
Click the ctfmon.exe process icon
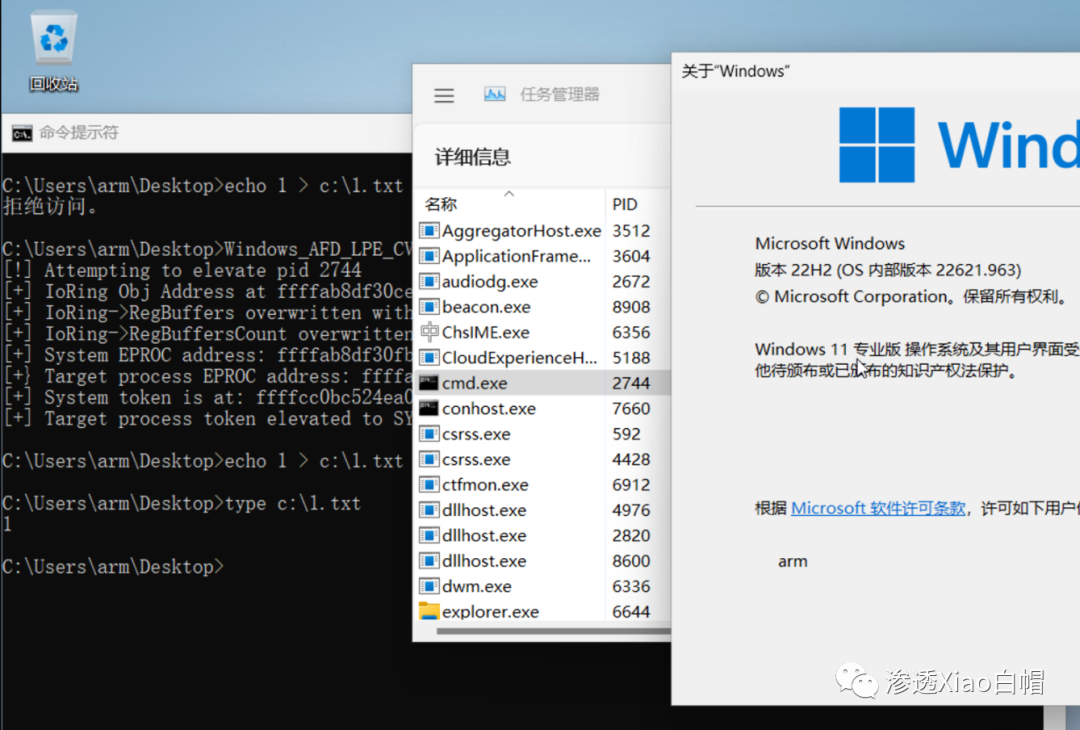pos(429,485)
